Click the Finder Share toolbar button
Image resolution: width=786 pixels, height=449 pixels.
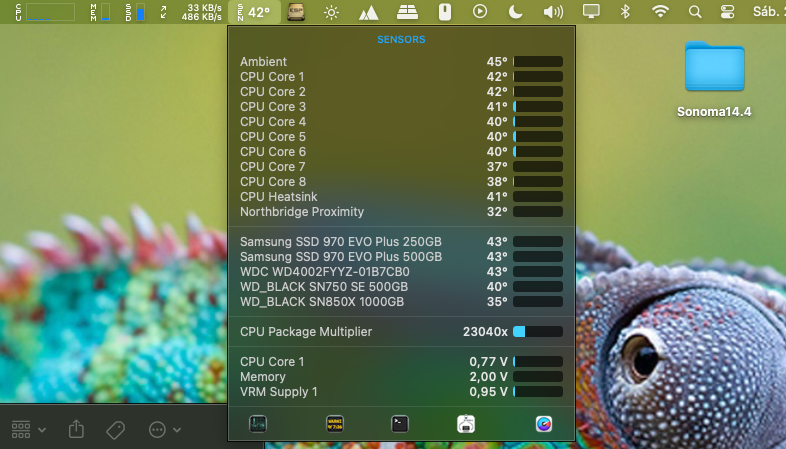point(76,429)
